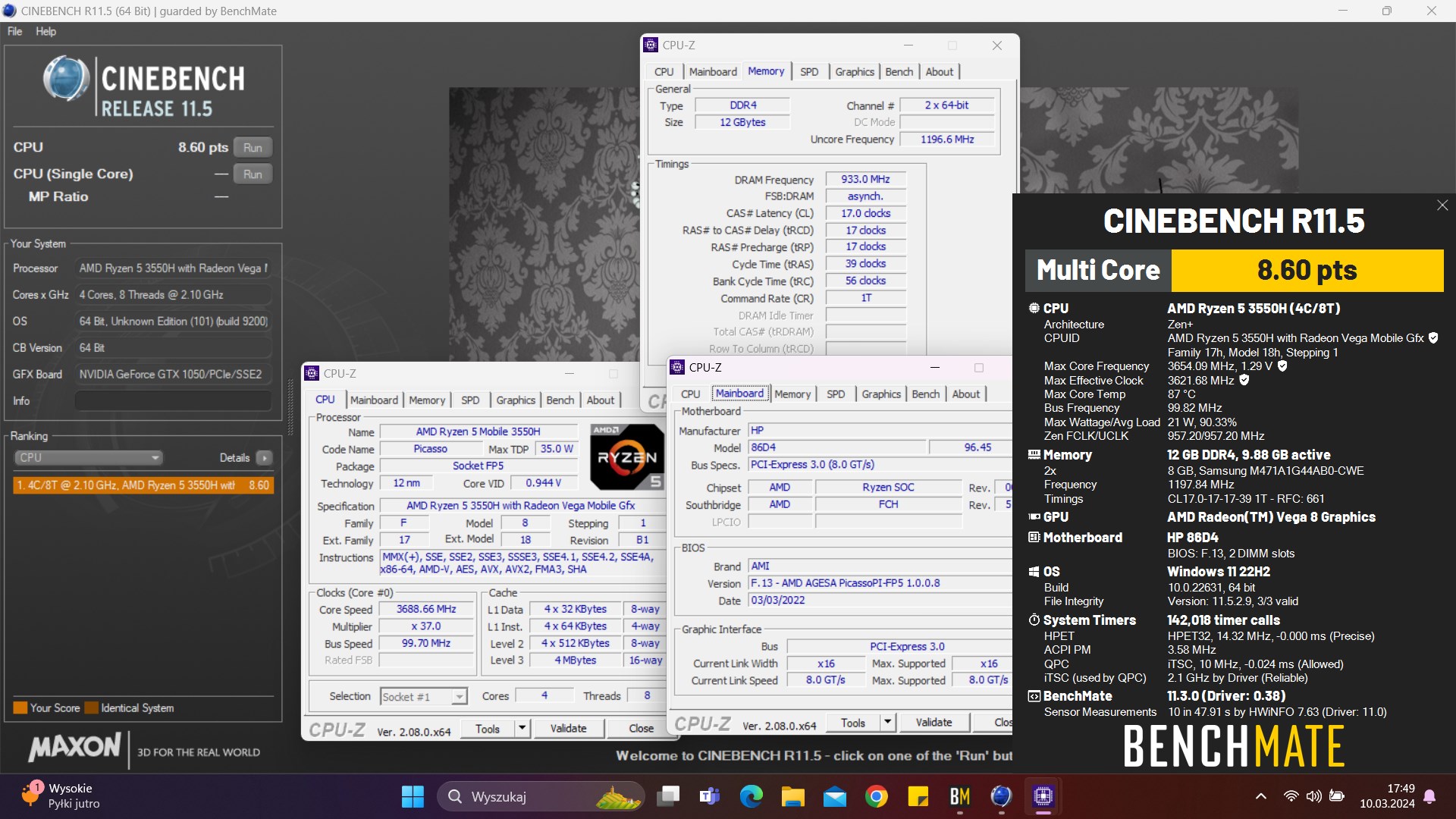Switch to Graphics tab in CPU-Z Memory window

pyautogui.click(x=855, y=71)
